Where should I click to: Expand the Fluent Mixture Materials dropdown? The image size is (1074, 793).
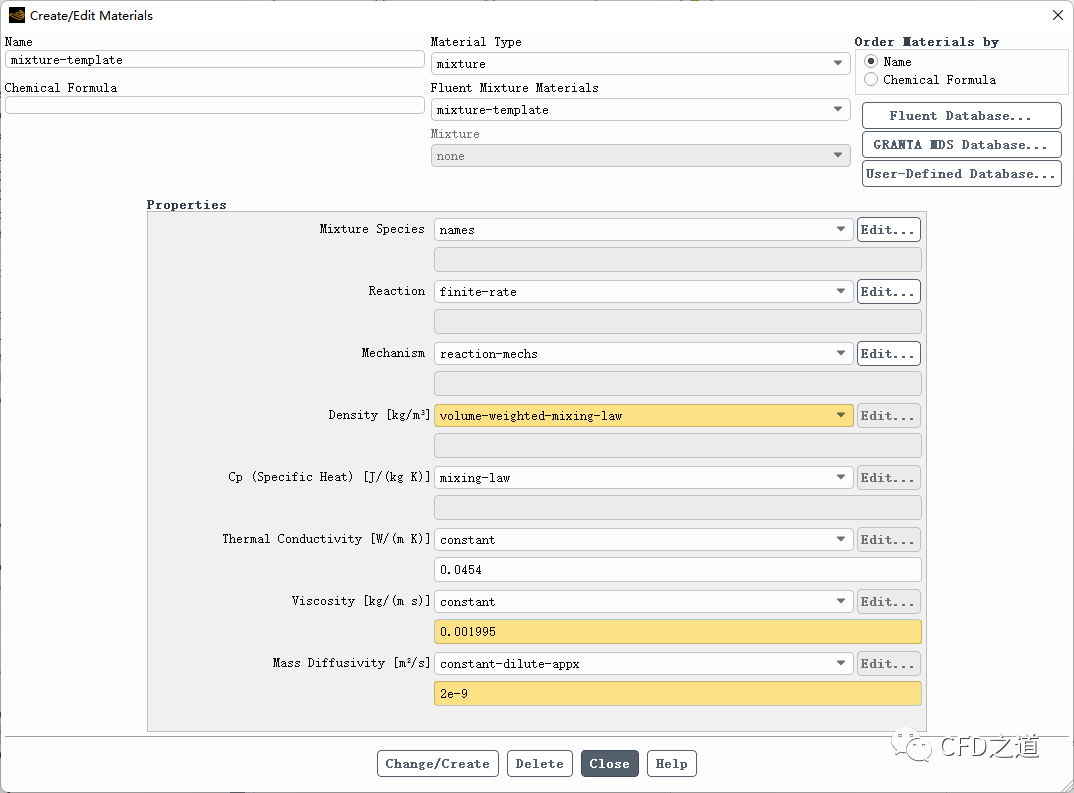(640, 110)
